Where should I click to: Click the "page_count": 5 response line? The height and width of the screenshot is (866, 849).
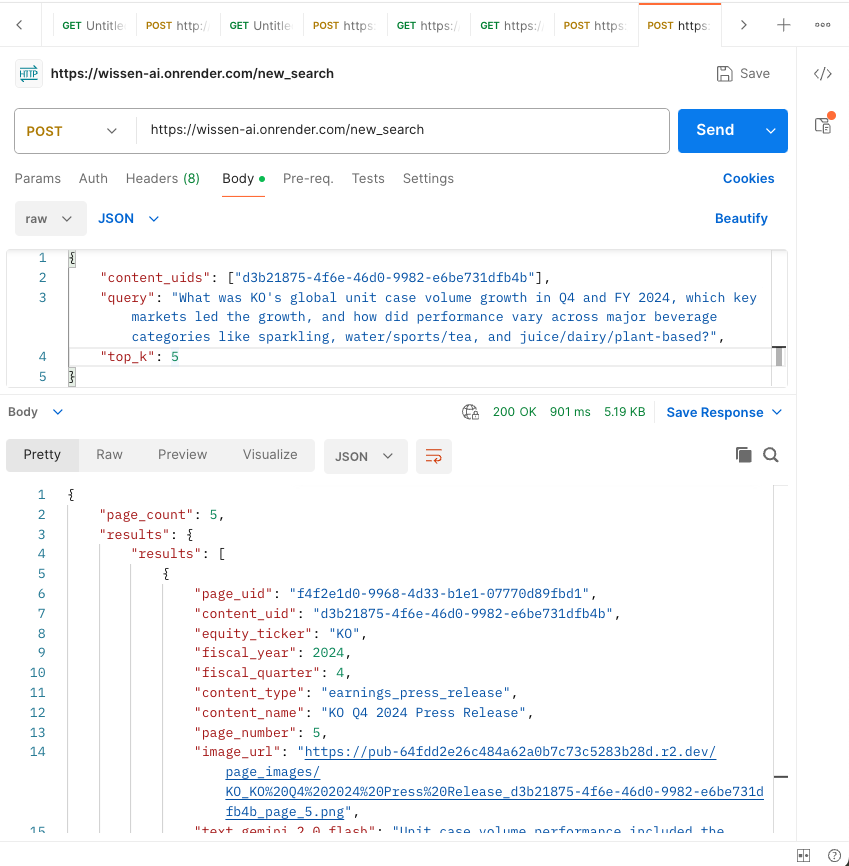click(161, 515)
